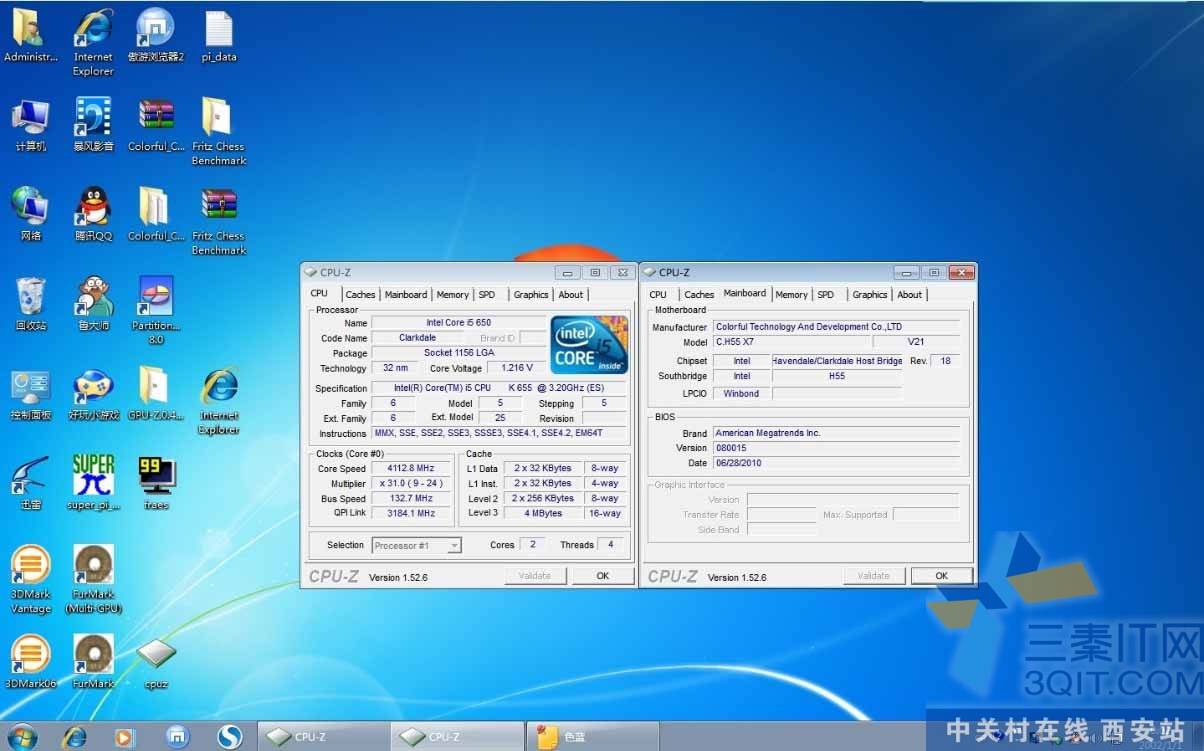Click the BIOS Brand value American Megatrends Inc.
The width and height of the screenshot is (1204, 751).
click(x=835, y=433)
